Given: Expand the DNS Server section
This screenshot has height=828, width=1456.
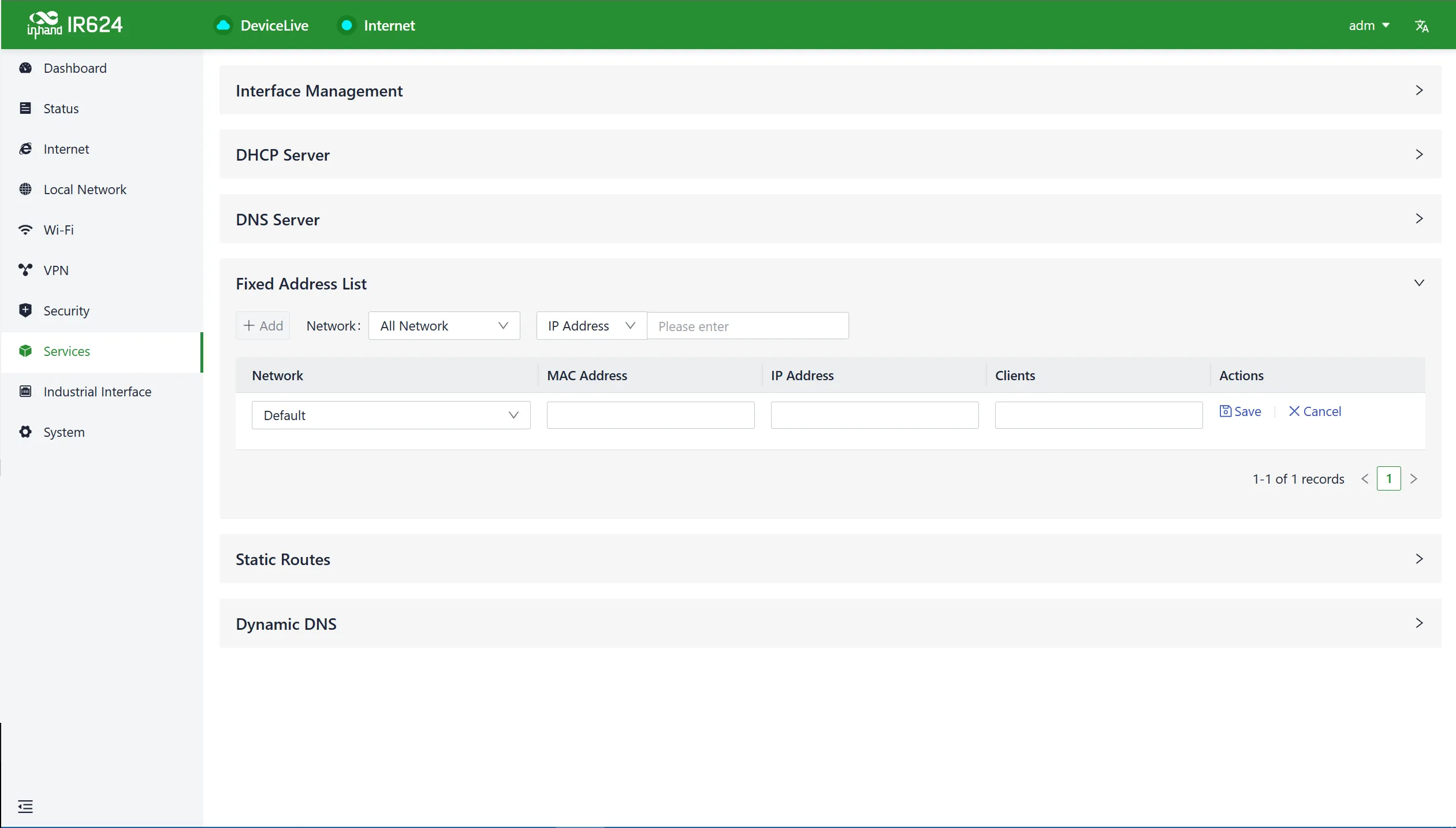Looking at the screenshot, I should 830,219.
